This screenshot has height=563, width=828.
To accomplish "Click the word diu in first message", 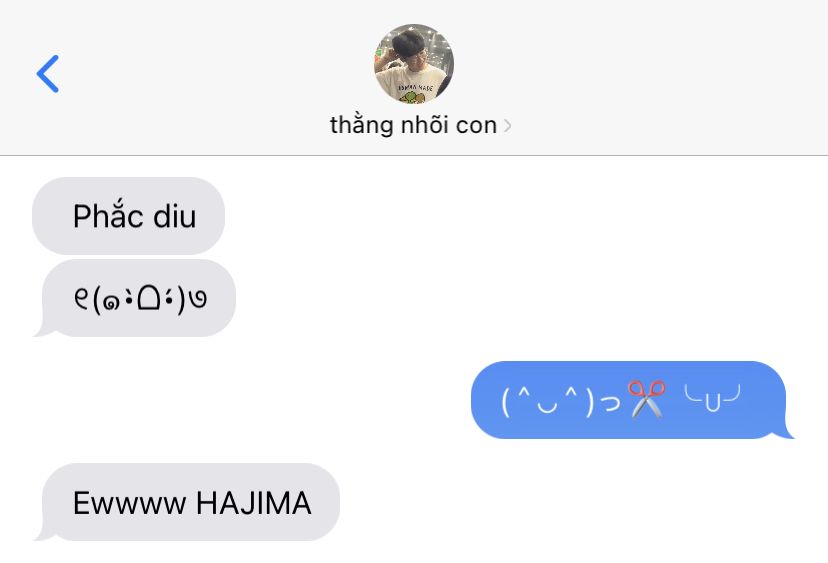I will [175, 217].
